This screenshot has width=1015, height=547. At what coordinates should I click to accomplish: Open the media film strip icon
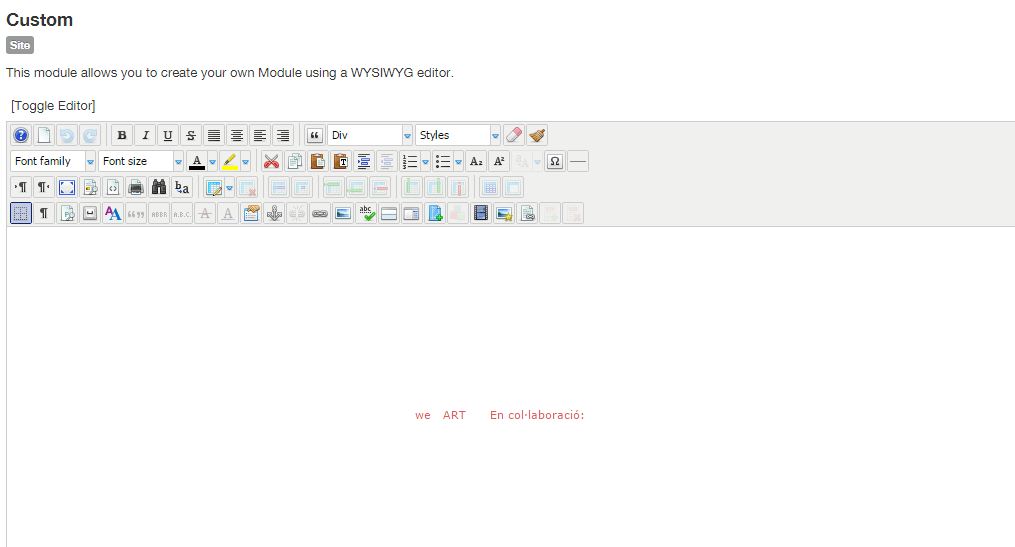click(480, 214)
